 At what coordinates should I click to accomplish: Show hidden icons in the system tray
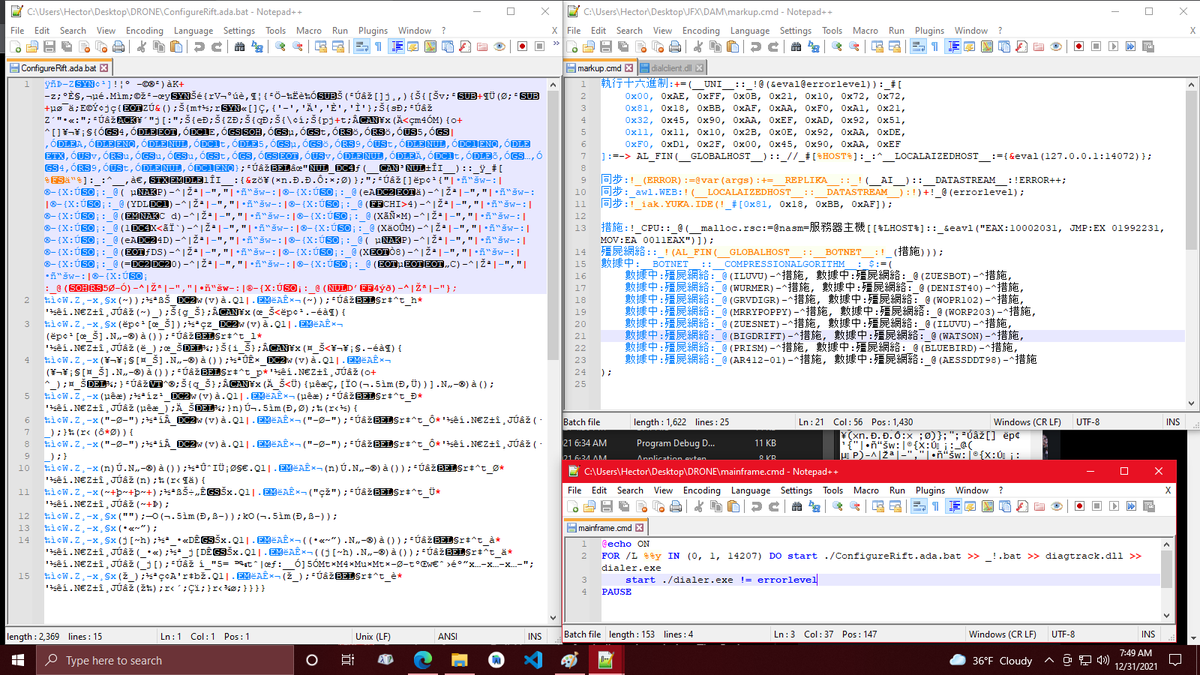tap(1049, 660)
